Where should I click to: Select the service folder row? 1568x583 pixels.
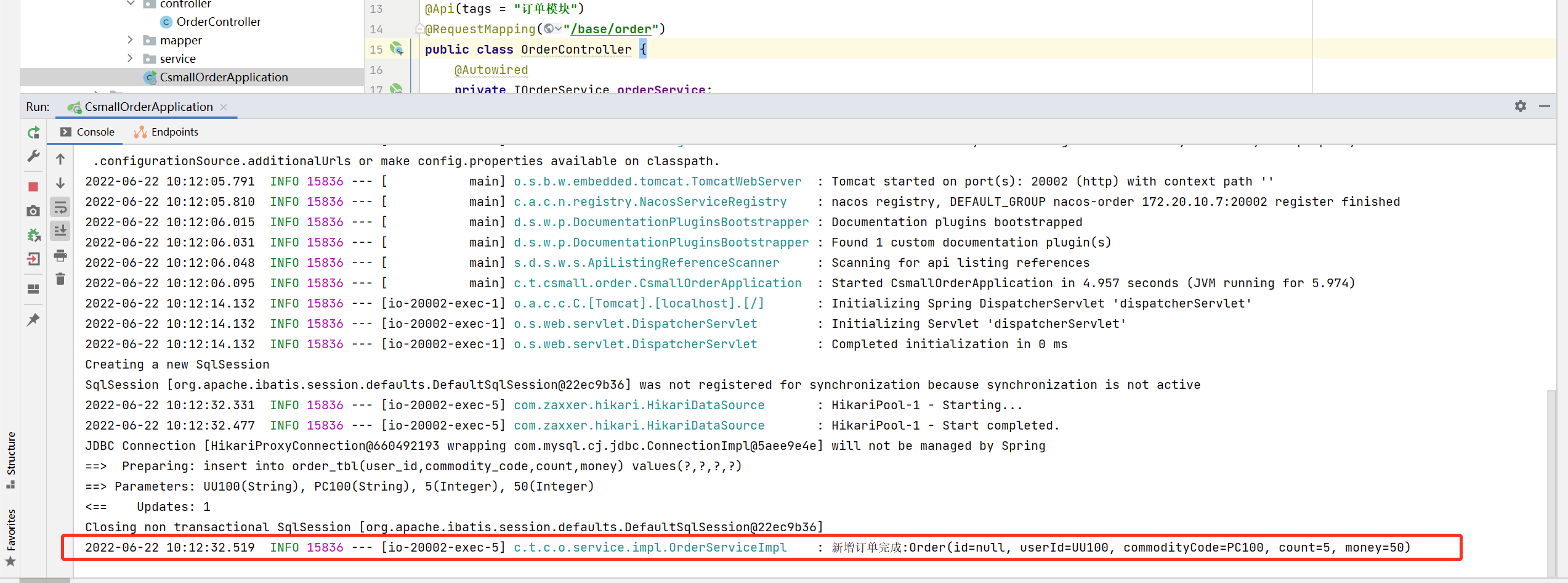(192, 59)
